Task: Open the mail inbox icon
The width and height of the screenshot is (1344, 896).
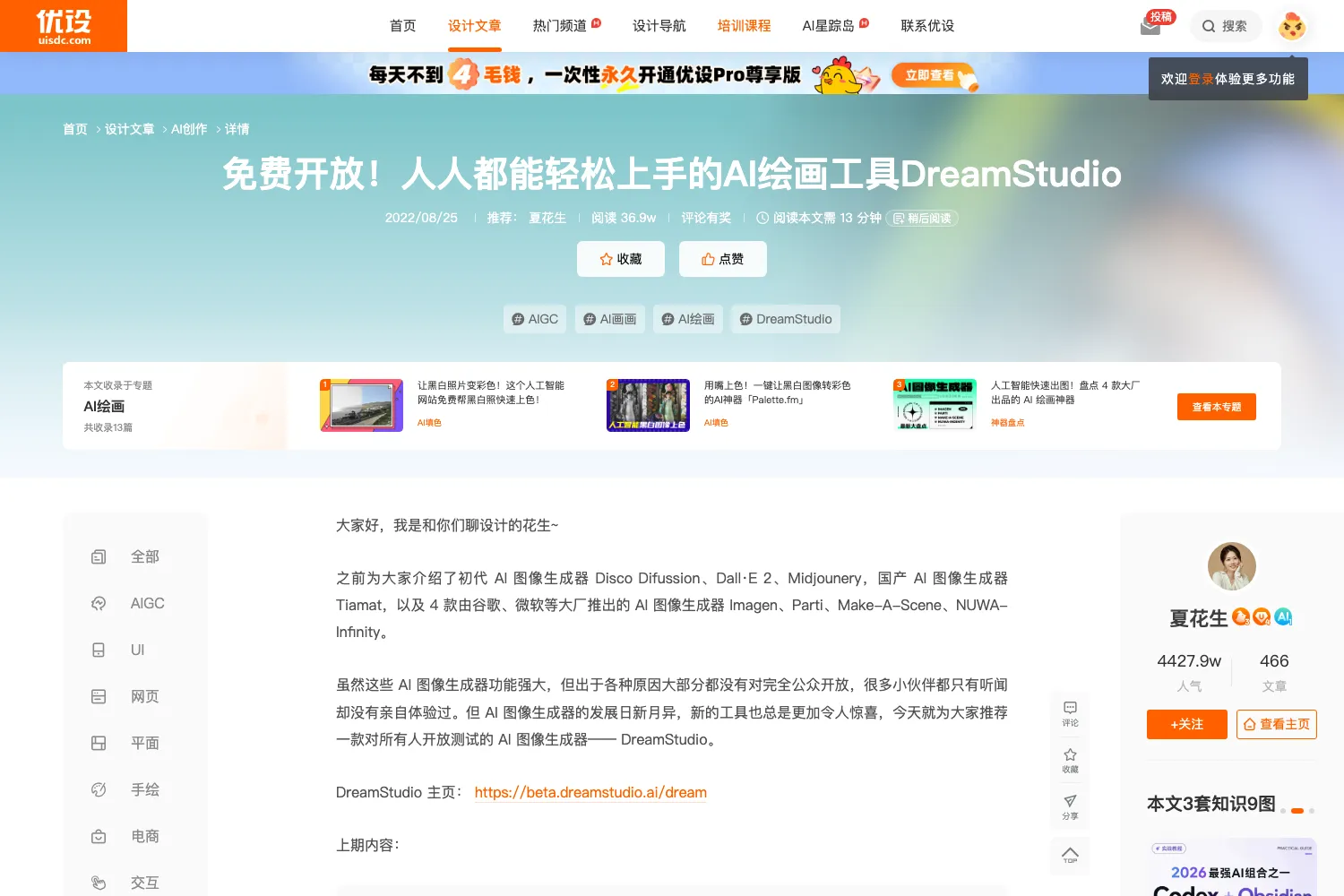Action: click(1150, 28)
